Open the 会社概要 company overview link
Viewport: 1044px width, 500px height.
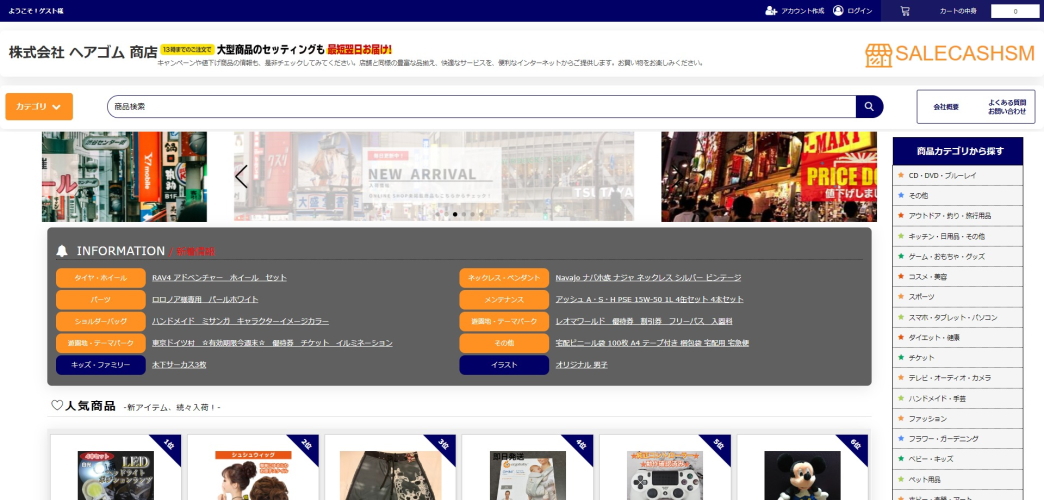(946, 106)
